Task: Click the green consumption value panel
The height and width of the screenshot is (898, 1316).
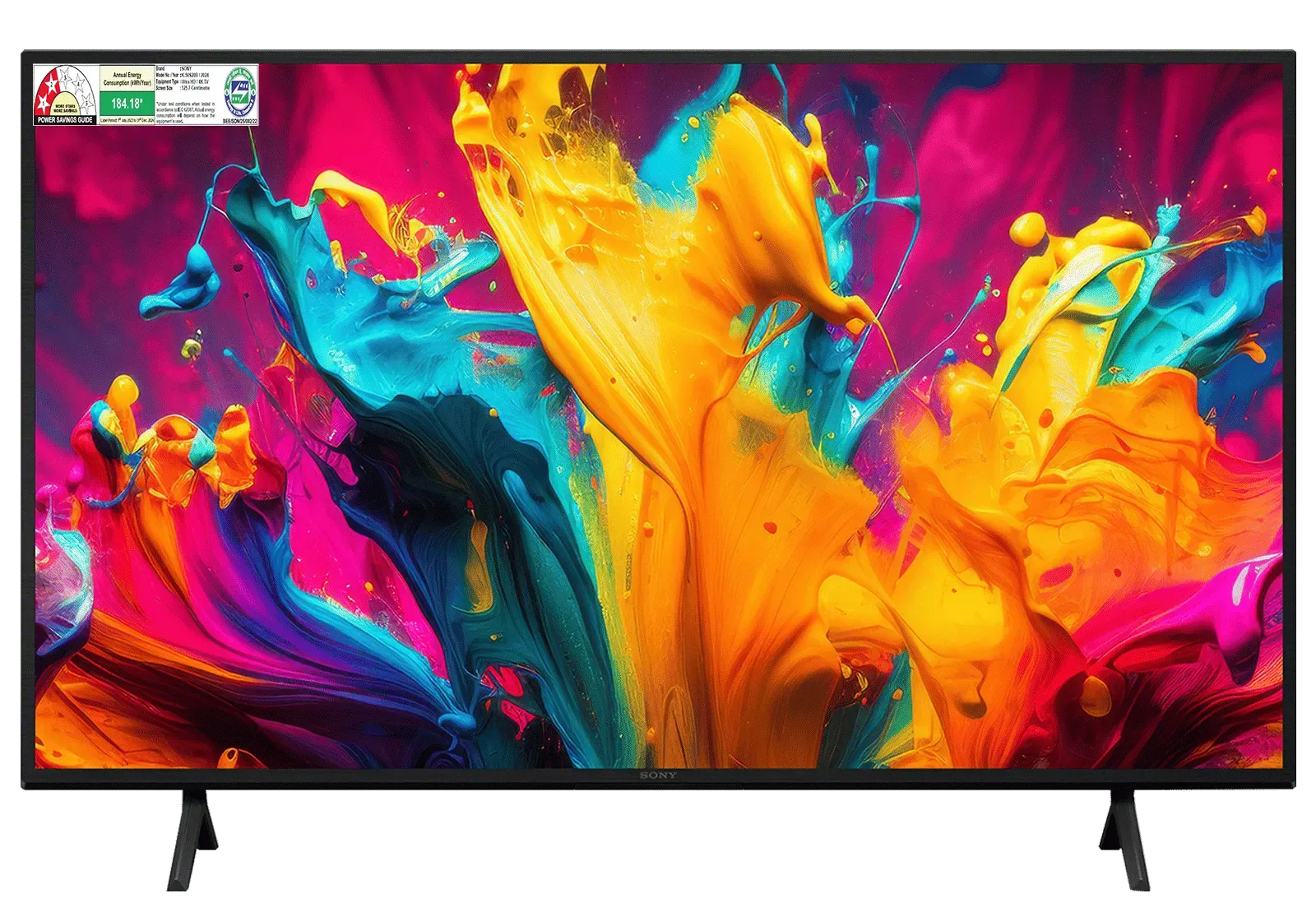Action: [127, 102]
